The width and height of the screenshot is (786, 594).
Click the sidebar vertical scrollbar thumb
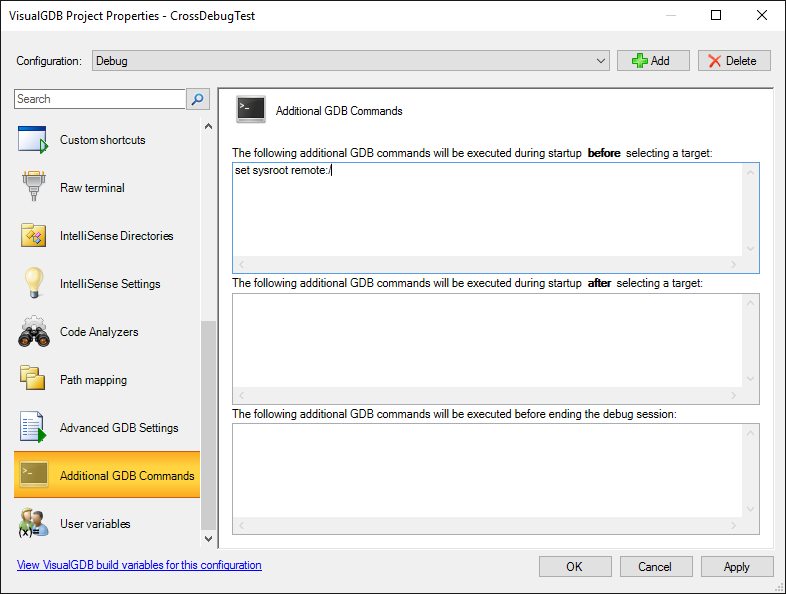tap(208, 425)
